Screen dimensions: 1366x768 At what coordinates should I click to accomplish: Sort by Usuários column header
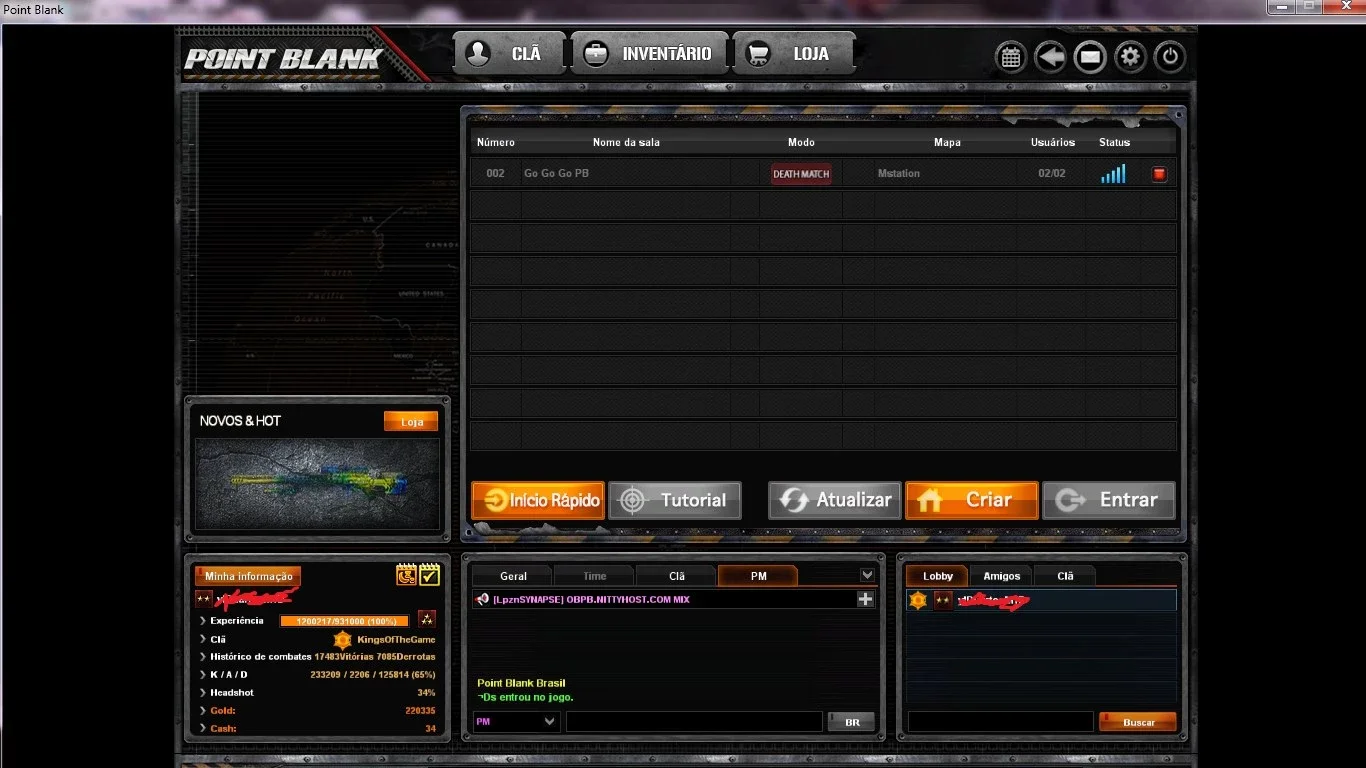(x=1053, y=142)
